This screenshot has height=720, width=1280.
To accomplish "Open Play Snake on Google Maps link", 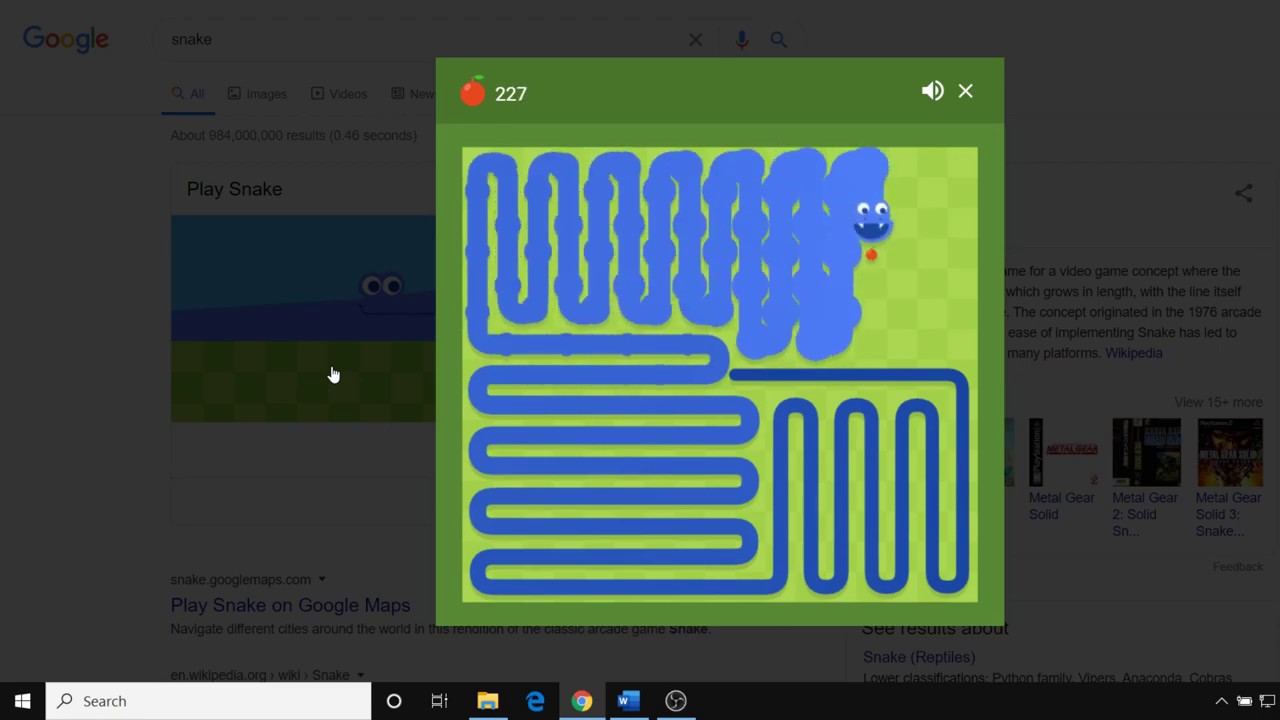I will coord(290,605).
